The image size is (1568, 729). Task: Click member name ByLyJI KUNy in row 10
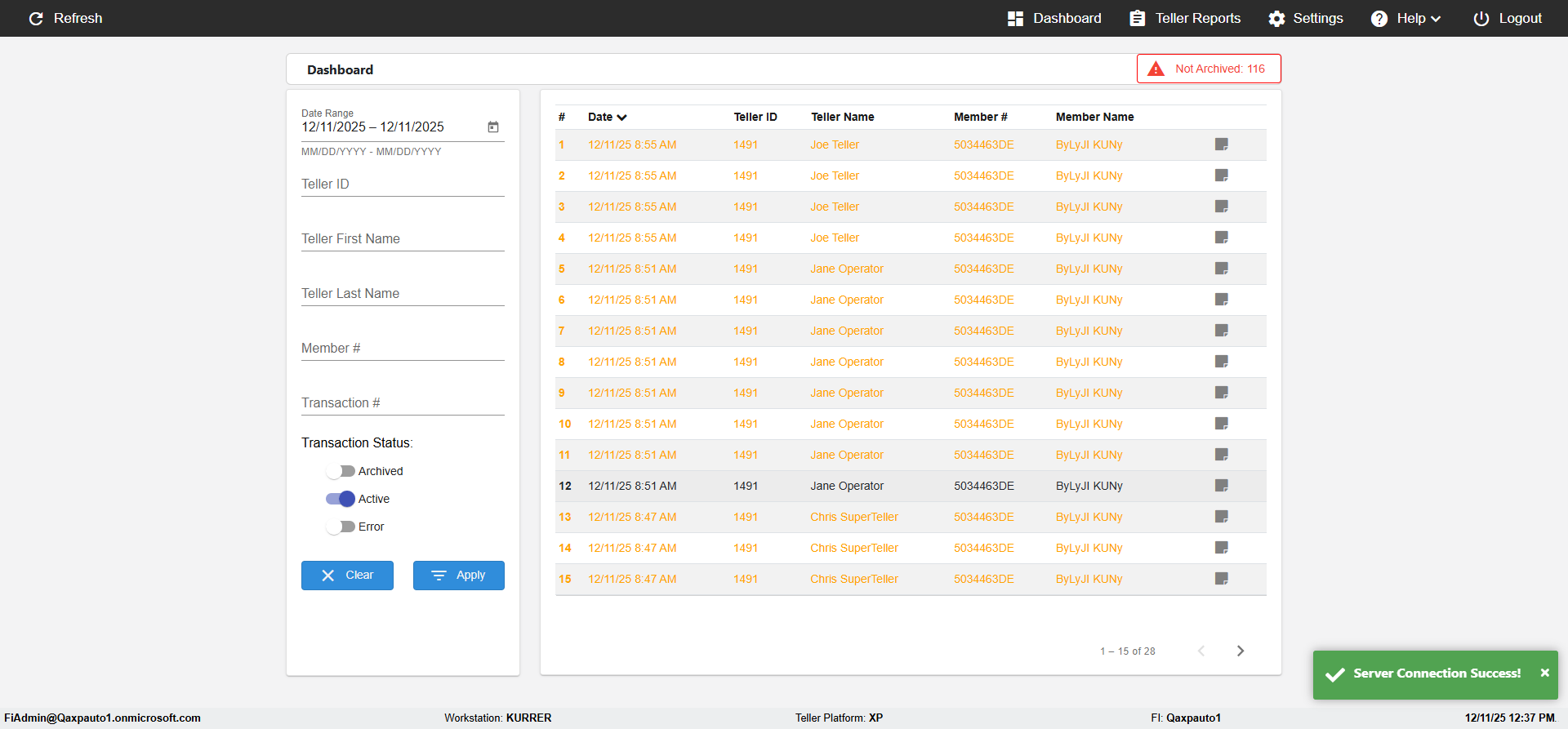point(1089,424)
